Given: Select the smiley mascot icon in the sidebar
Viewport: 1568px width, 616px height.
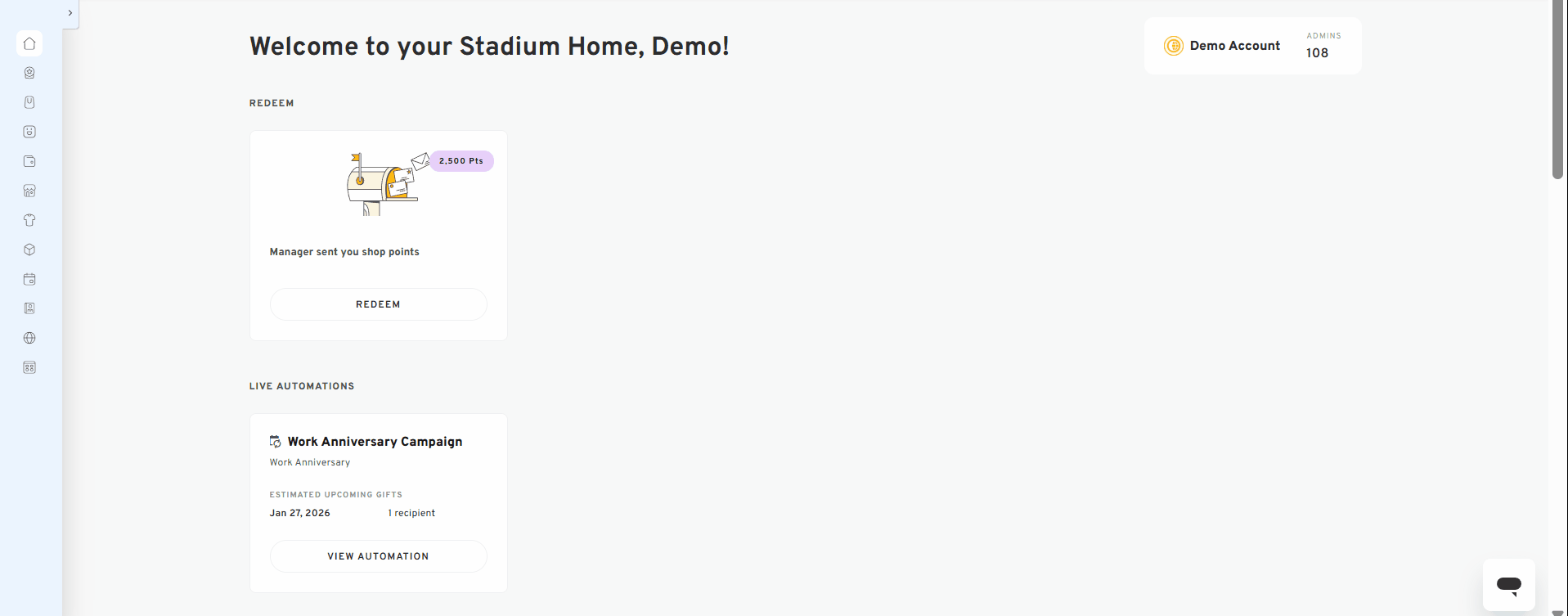Looking at the screenshot, I should 29,132.
